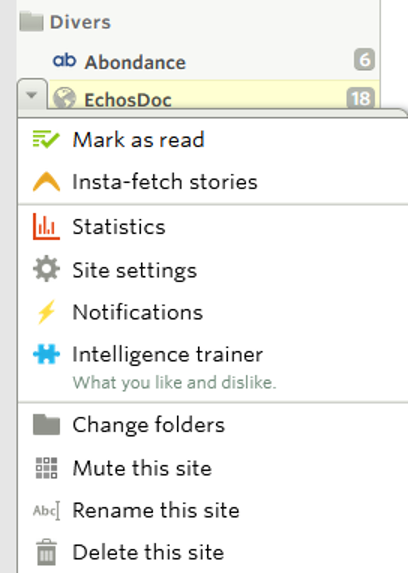Click the EchosDoc unread count badge 18
The image size is (408, 574).
361,98
